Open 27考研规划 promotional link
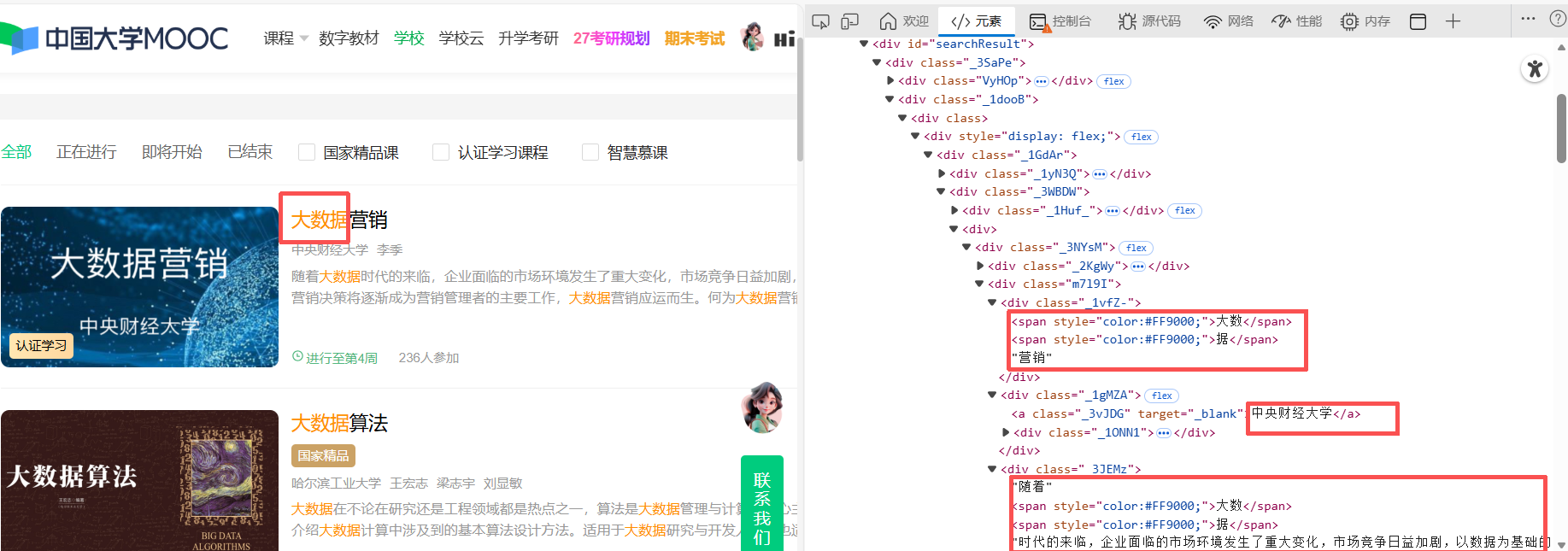 click(x=611, y=38)
